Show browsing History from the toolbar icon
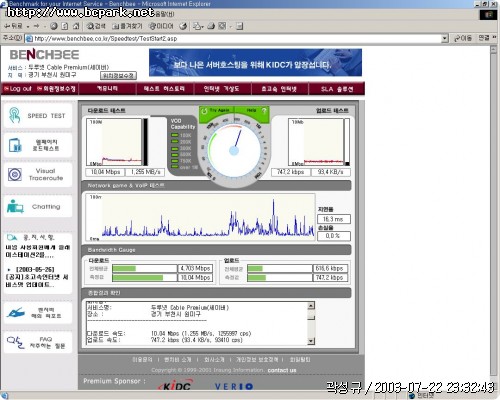The height and width of the screenshot is (400, 500). [x=183, y=26]
